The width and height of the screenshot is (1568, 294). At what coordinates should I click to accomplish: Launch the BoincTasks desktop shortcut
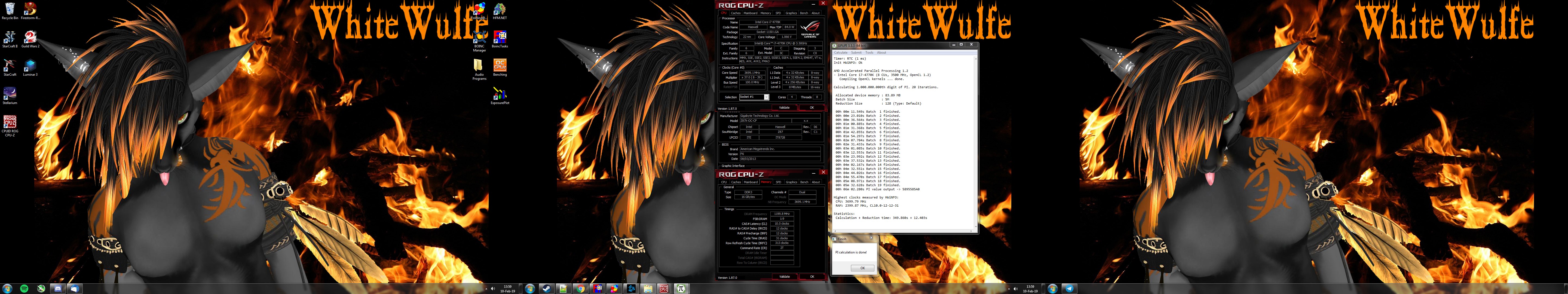[x=500, y=39]
